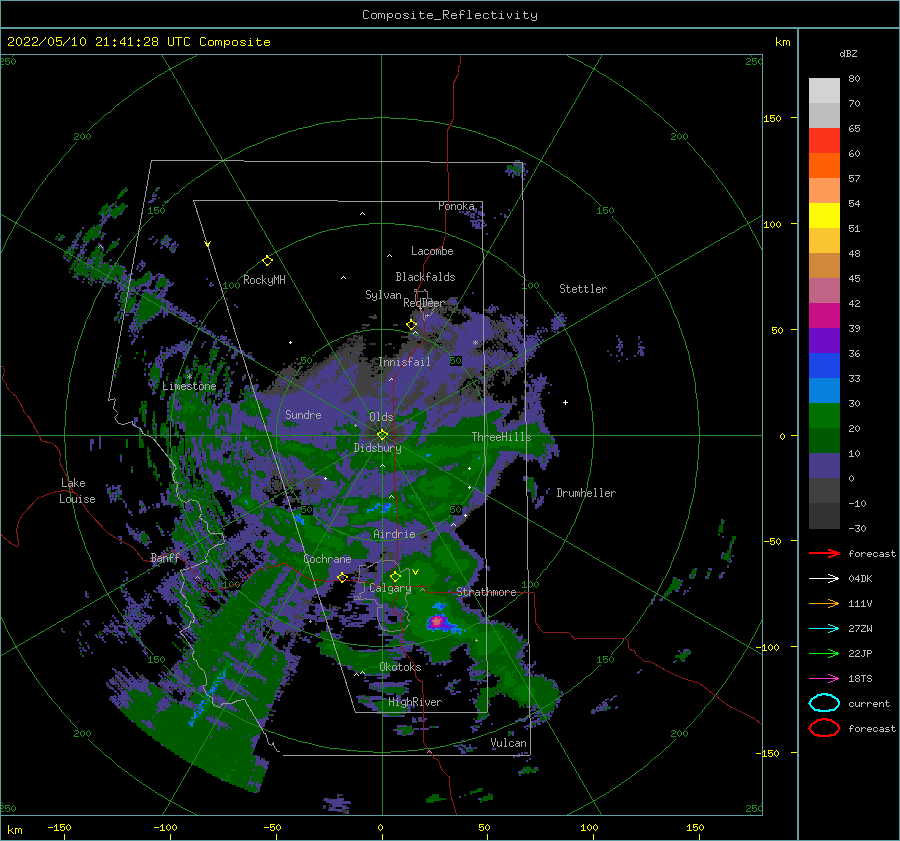Click the white plus marker west of Stettler region
Image resolution: width=900 pixels, height=841 pixels.
coord(565,402)
